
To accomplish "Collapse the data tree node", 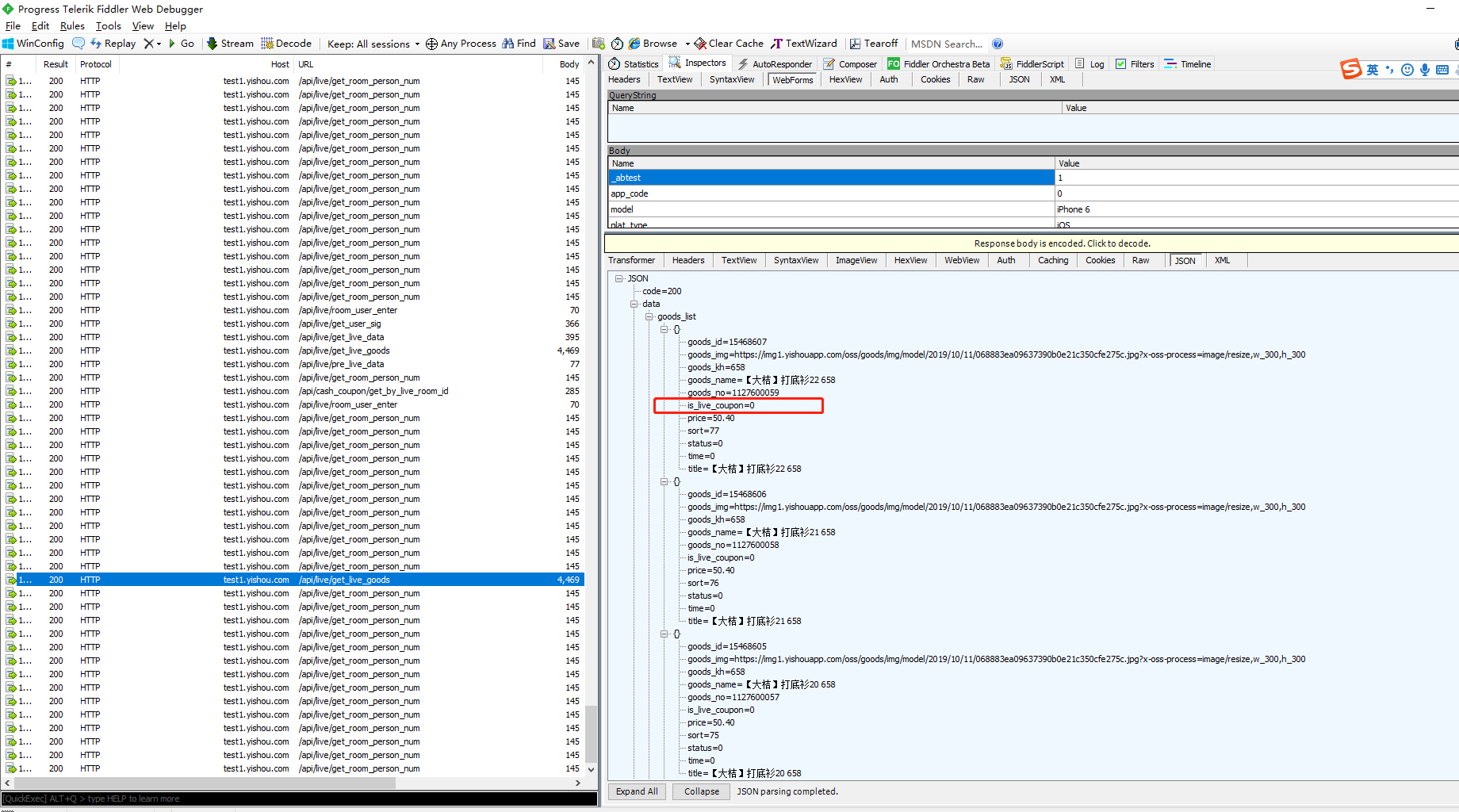I will [634, 304].
